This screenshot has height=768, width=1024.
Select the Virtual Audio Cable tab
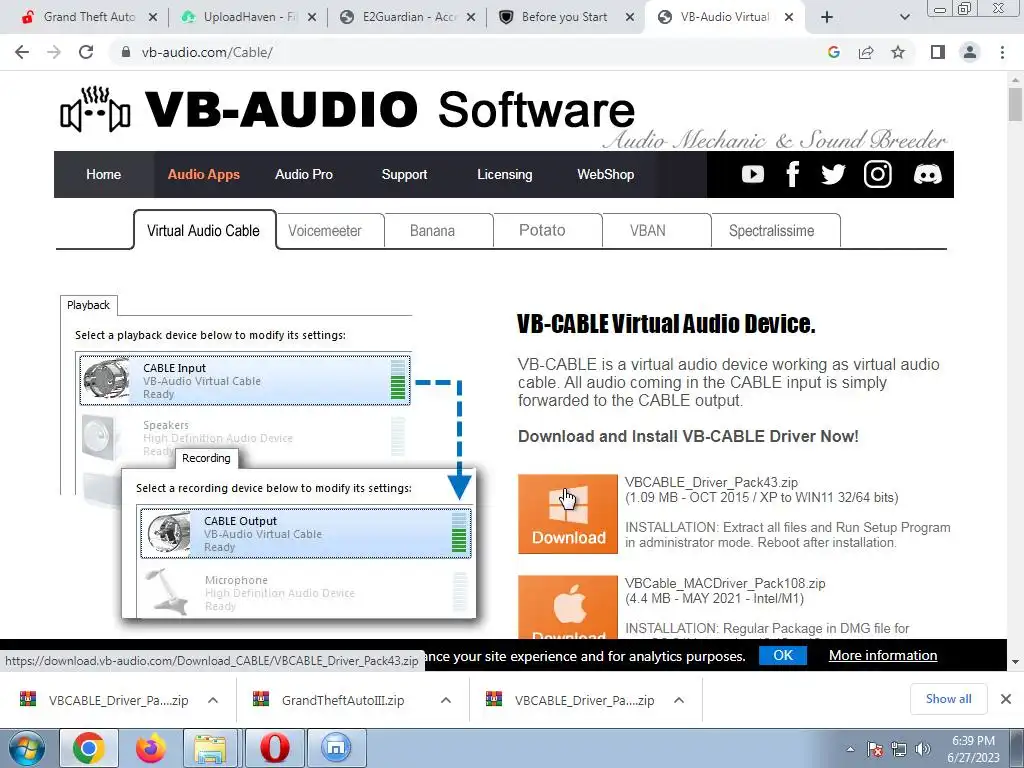click(204, 231)
